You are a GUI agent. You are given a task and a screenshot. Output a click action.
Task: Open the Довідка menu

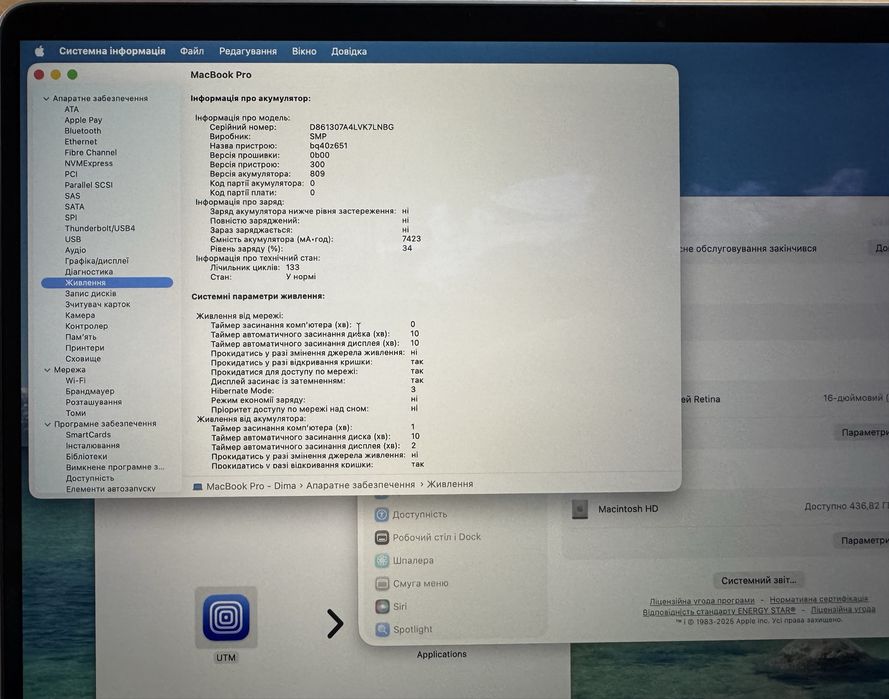tap(349, 51)
